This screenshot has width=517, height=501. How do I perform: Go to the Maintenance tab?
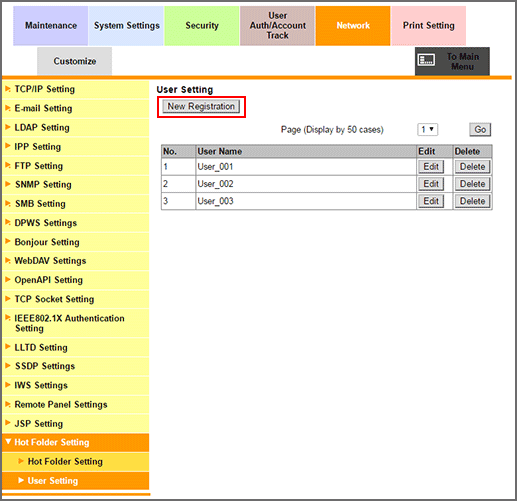point(51,26)
